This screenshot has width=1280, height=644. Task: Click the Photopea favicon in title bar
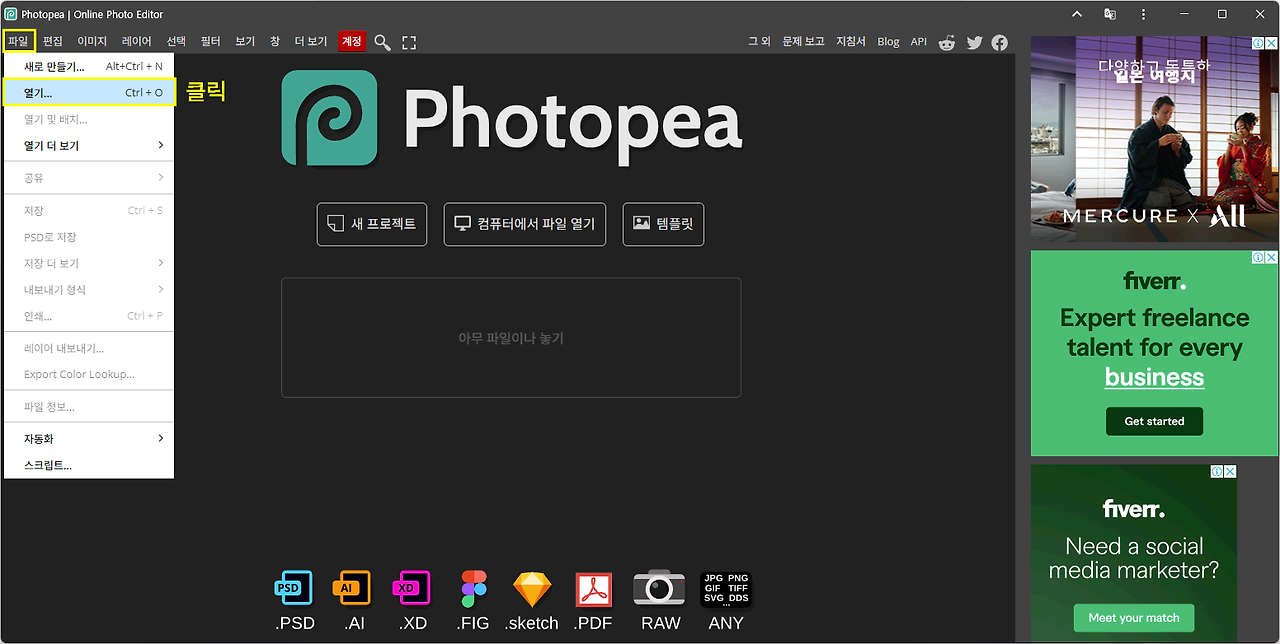pos(11,14)
